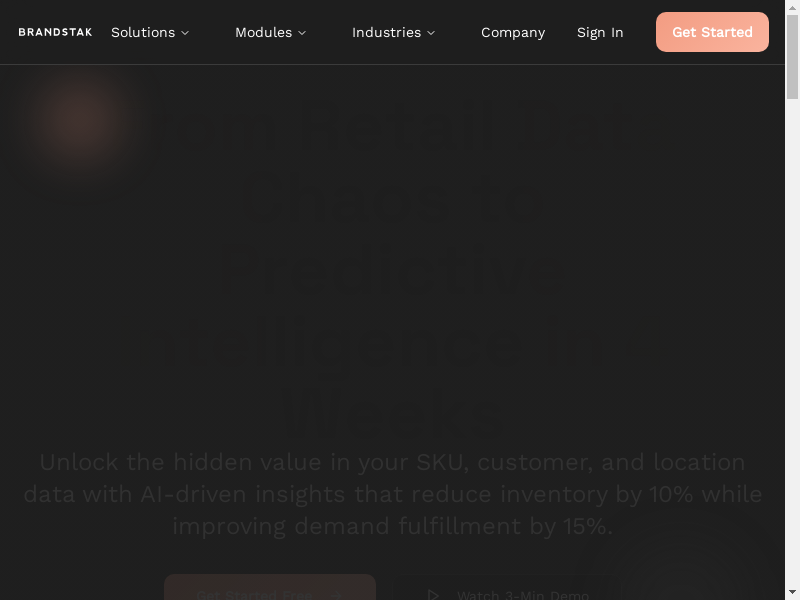
Task: Click the paragraph about SKU, customer, location data
Action: (393, 494)
